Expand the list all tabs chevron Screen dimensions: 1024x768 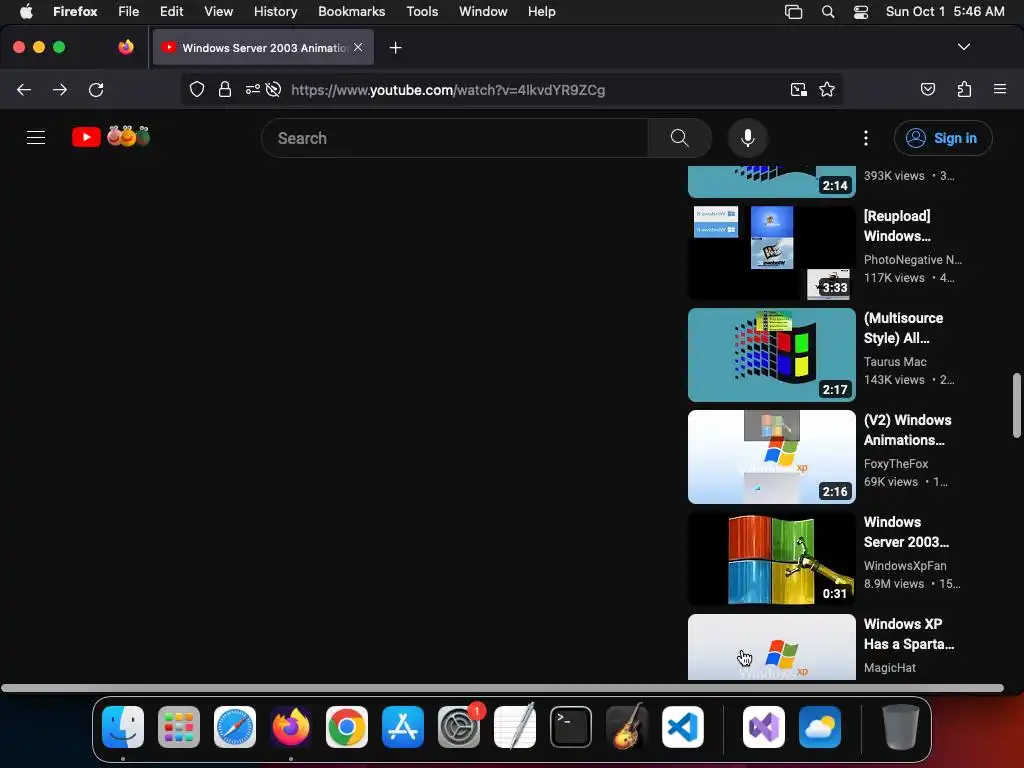[x=963, y=47]
